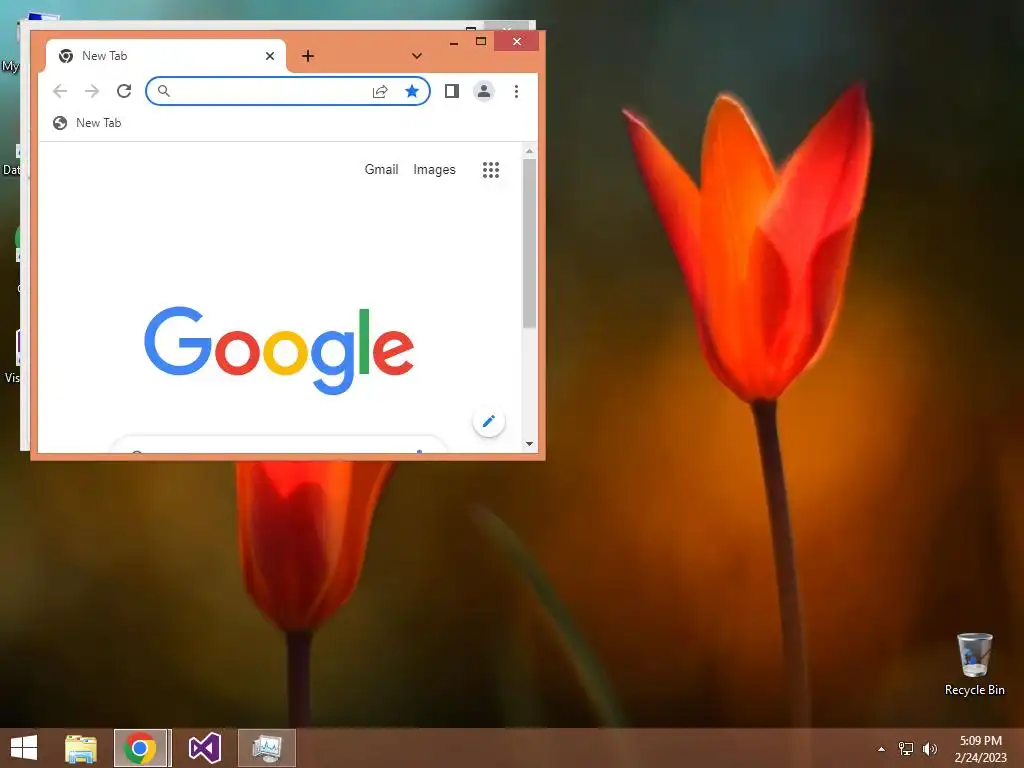Show hidden system tray icons
Viewport: 1024px width, 768px height.
tap(881, 749)
